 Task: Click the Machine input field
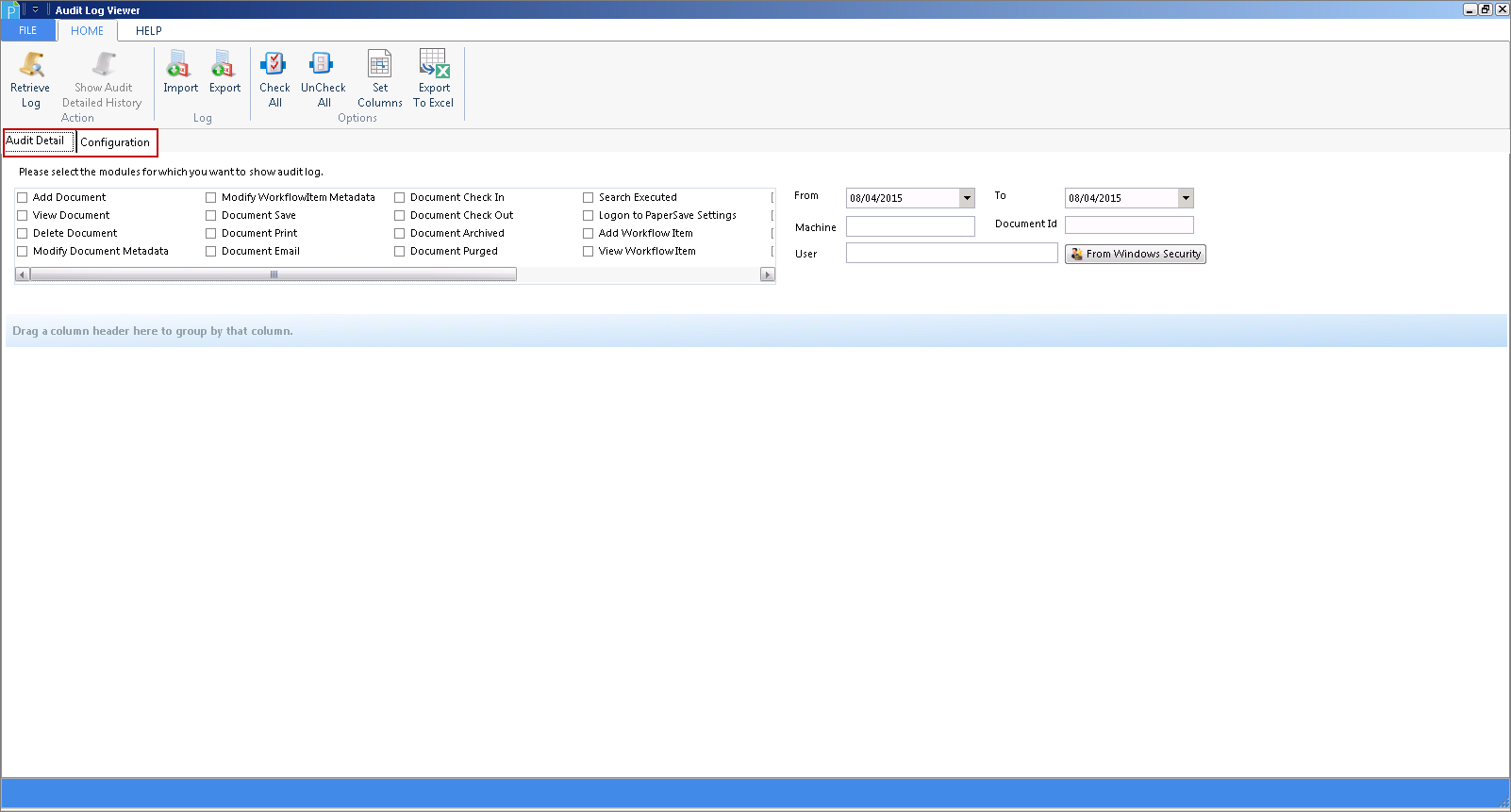pos(910,226)
